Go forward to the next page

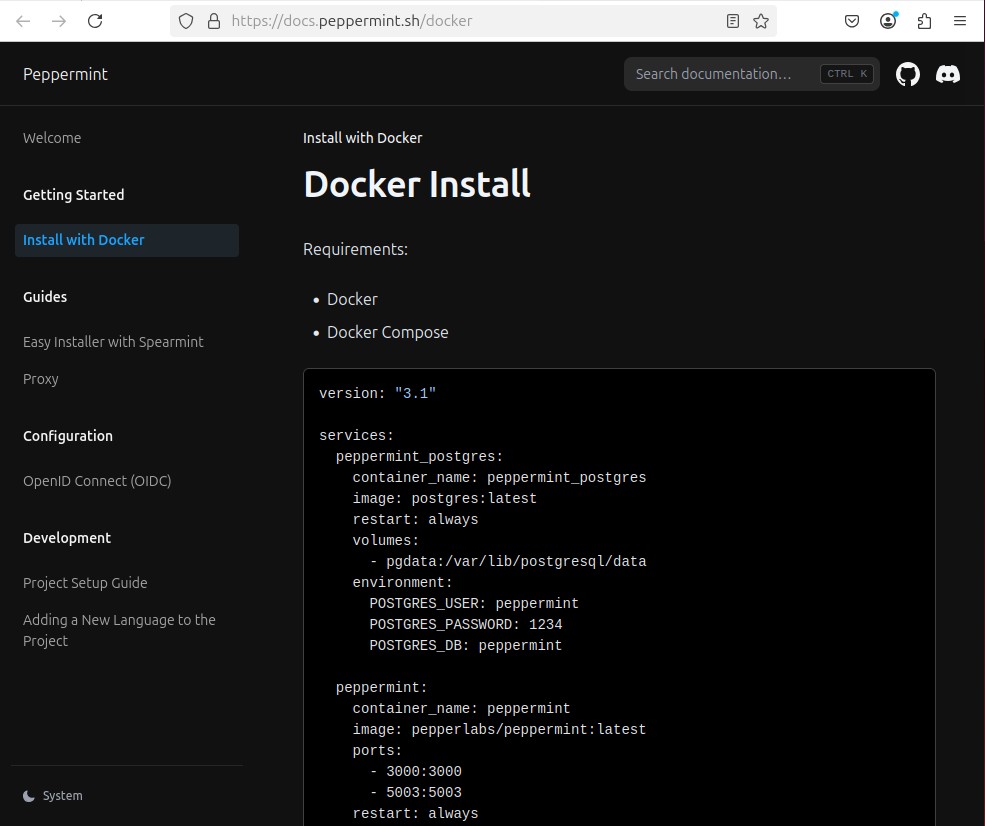click(x=59, y=21)
